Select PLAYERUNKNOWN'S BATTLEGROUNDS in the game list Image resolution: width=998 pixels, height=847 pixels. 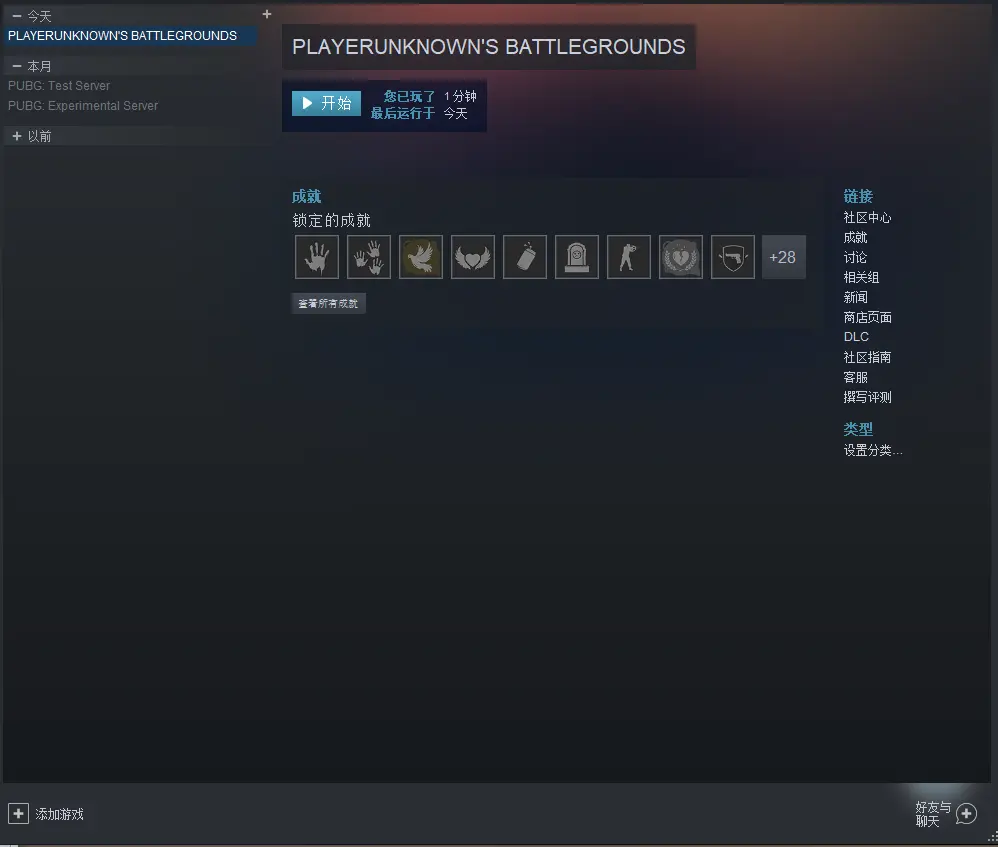point(130,36)
